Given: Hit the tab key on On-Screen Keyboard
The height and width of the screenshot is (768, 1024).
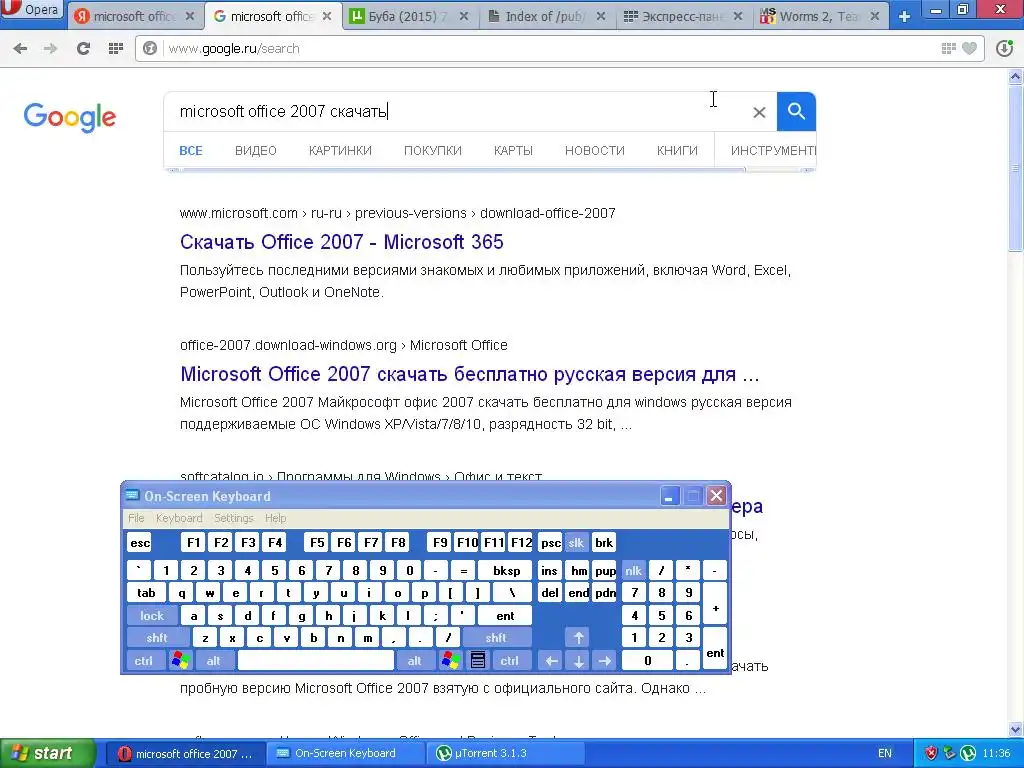Looking at the screenshot, I should (x=146, y=593).
